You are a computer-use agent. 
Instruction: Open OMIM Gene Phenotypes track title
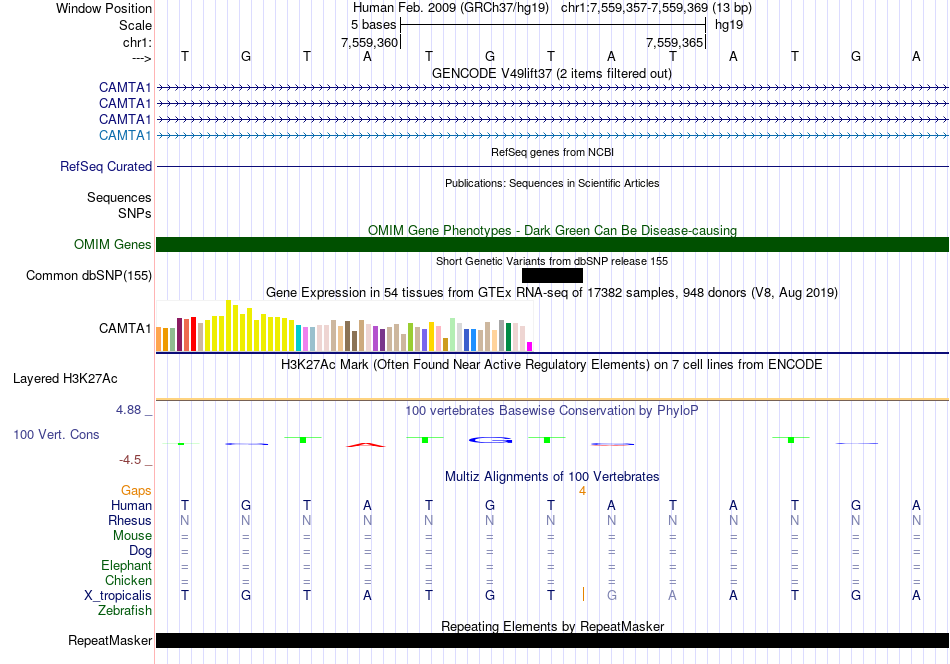click(x=552, y=230)
